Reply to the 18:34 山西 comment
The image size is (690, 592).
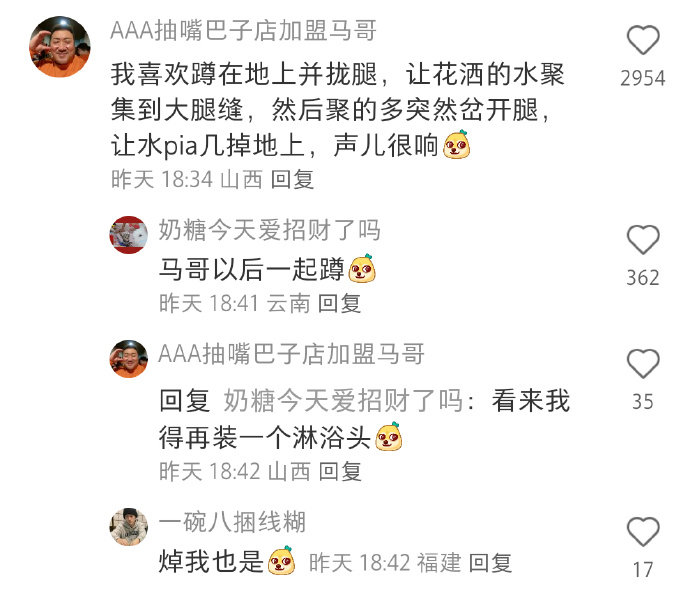292,180
